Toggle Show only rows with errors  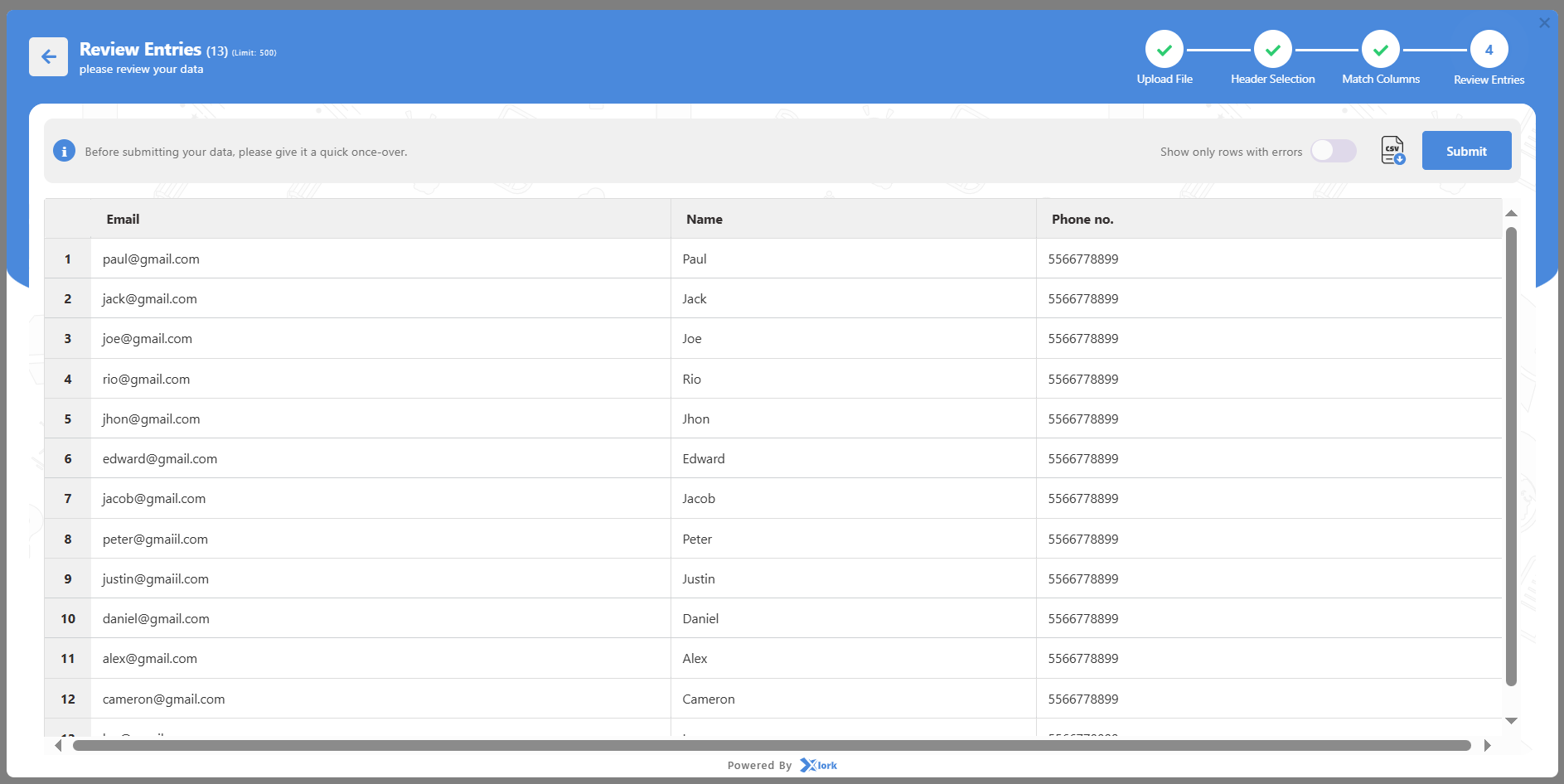coord(1333,151)
